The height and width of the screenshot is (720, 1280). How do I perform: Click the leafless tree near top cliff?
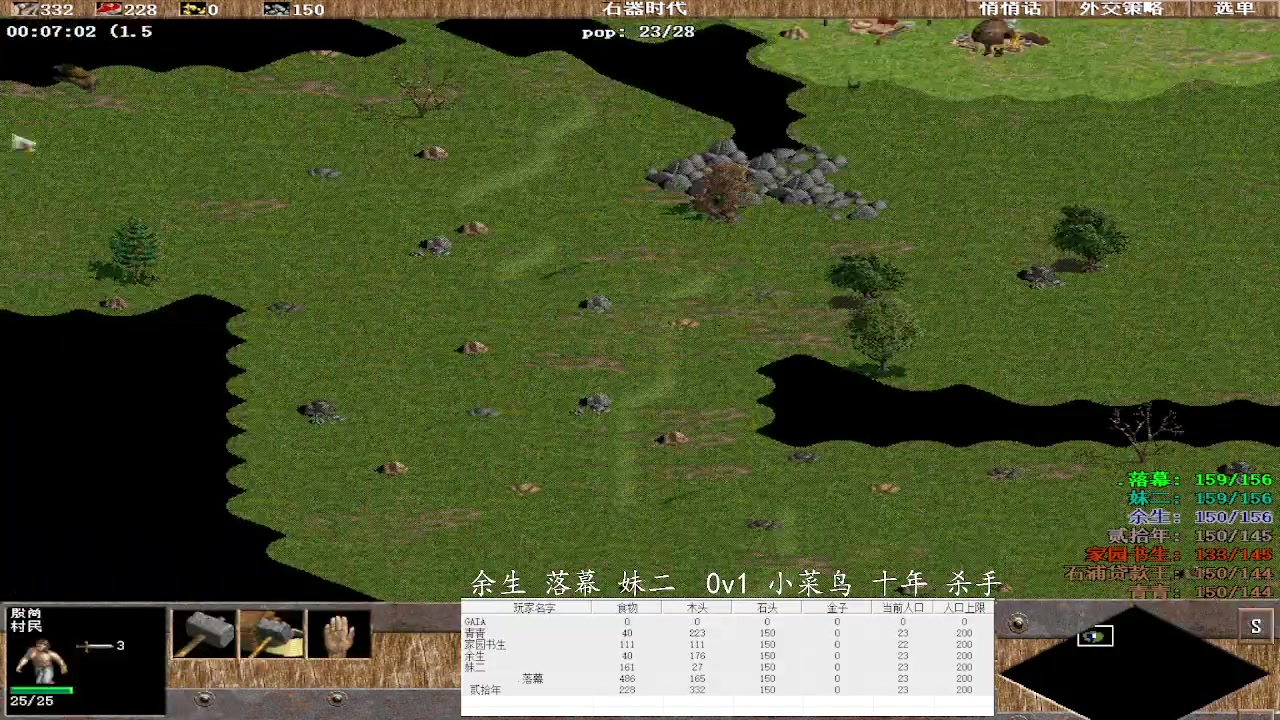click(x=427, y=92)
